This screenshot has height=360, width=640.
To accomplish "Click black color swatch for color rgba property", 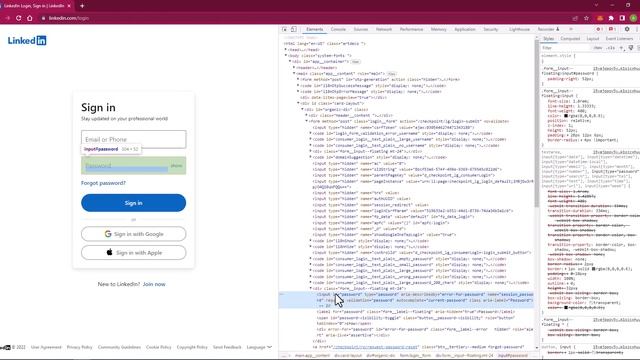I will tap(566, 116).
